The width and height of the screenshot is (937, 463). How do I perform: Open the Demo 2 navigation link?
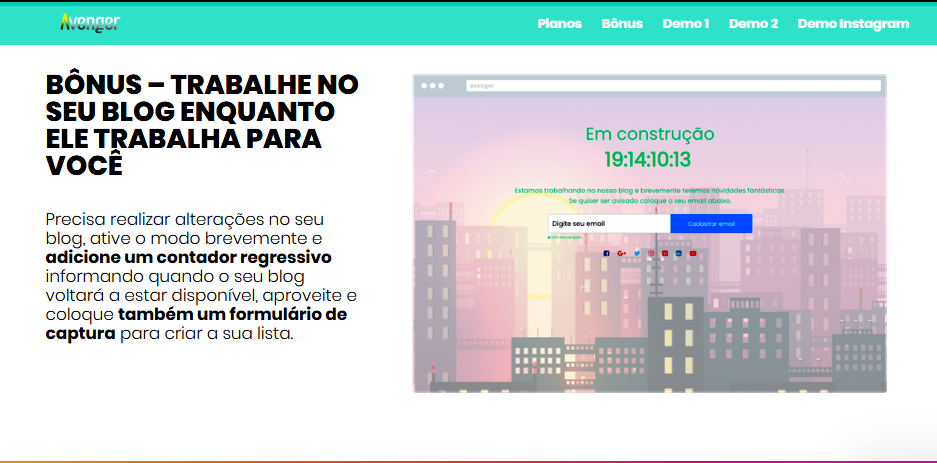click(753, 24)
